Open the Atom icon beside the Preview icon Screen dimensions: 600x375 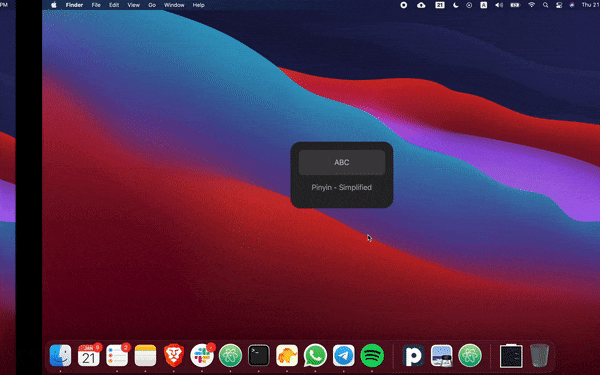tap(470, 355)
